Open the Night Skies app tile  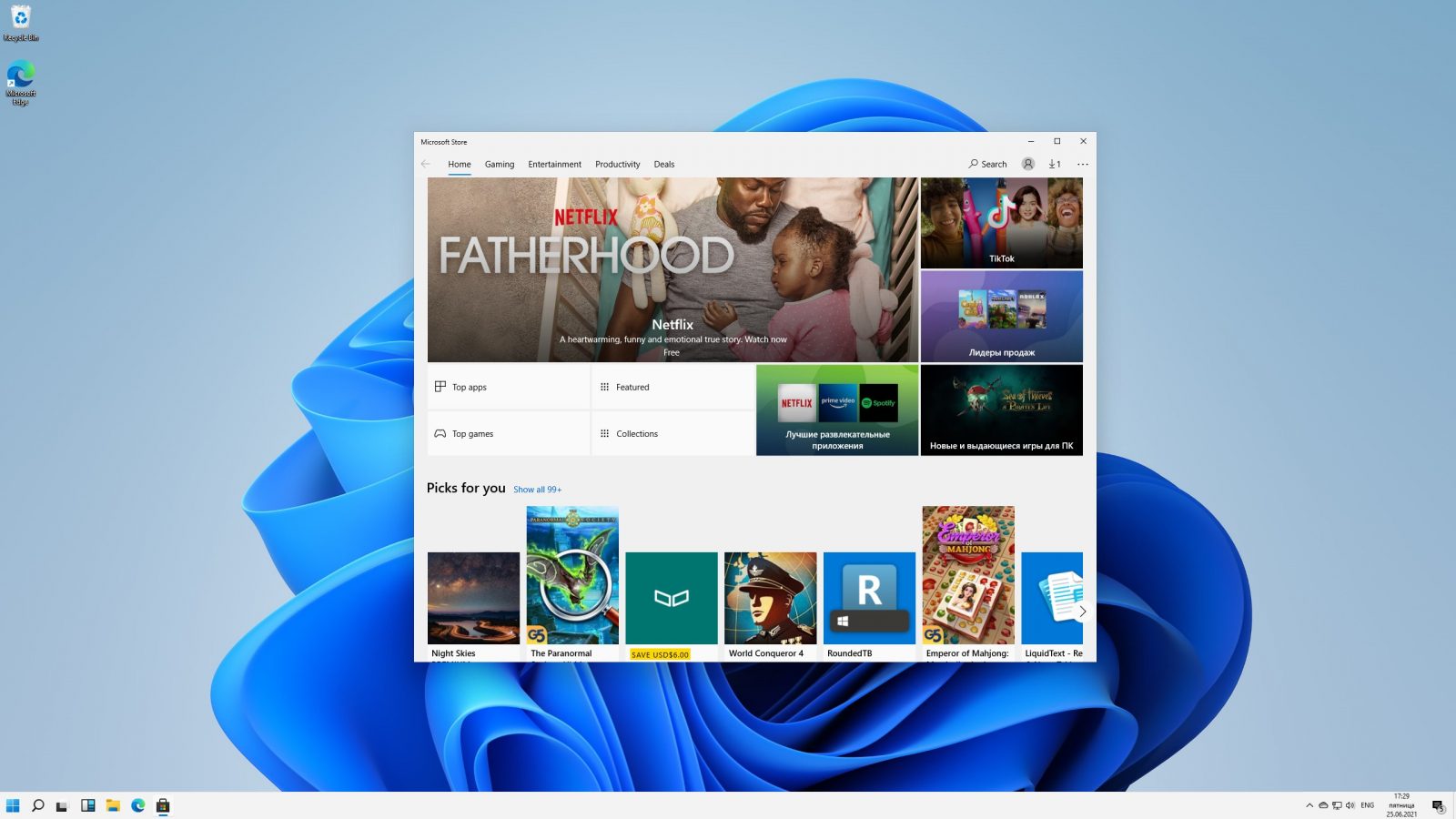pyautogui.click(x=473, y=606)
